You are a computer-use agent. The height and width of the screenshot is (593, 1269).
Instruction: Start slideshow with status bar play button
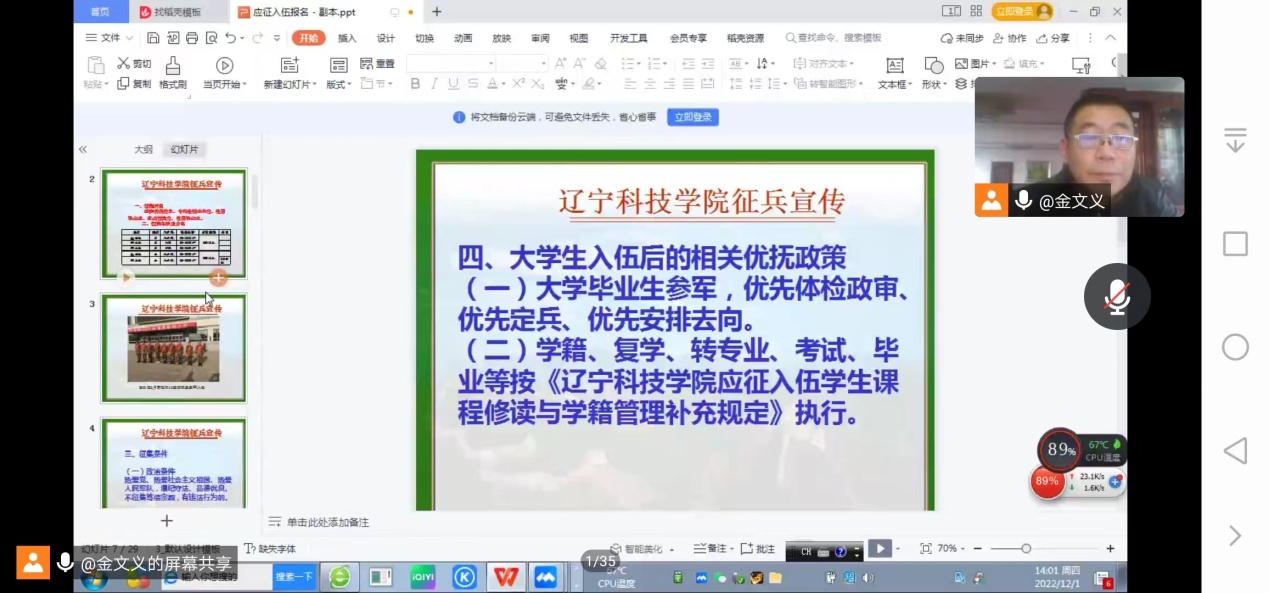(x=879, y=549)
